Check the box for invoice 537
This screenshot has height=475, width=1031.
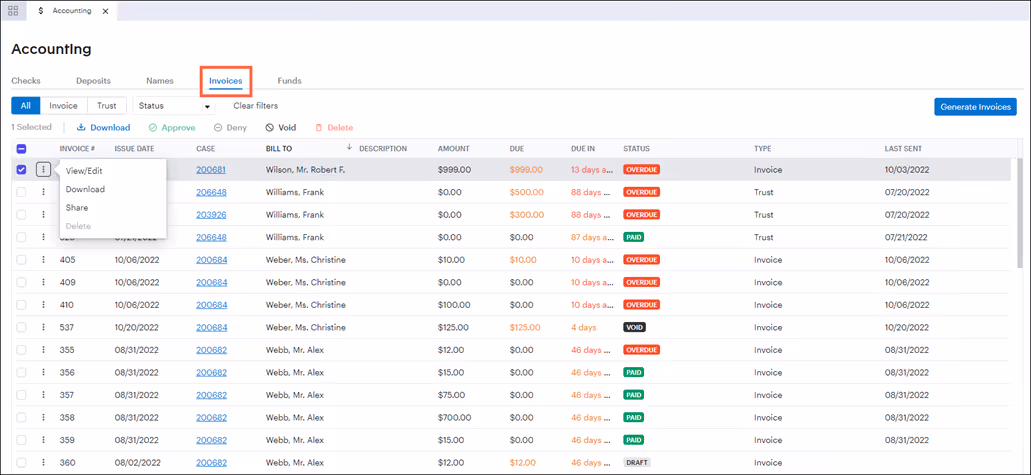[22, 327]
